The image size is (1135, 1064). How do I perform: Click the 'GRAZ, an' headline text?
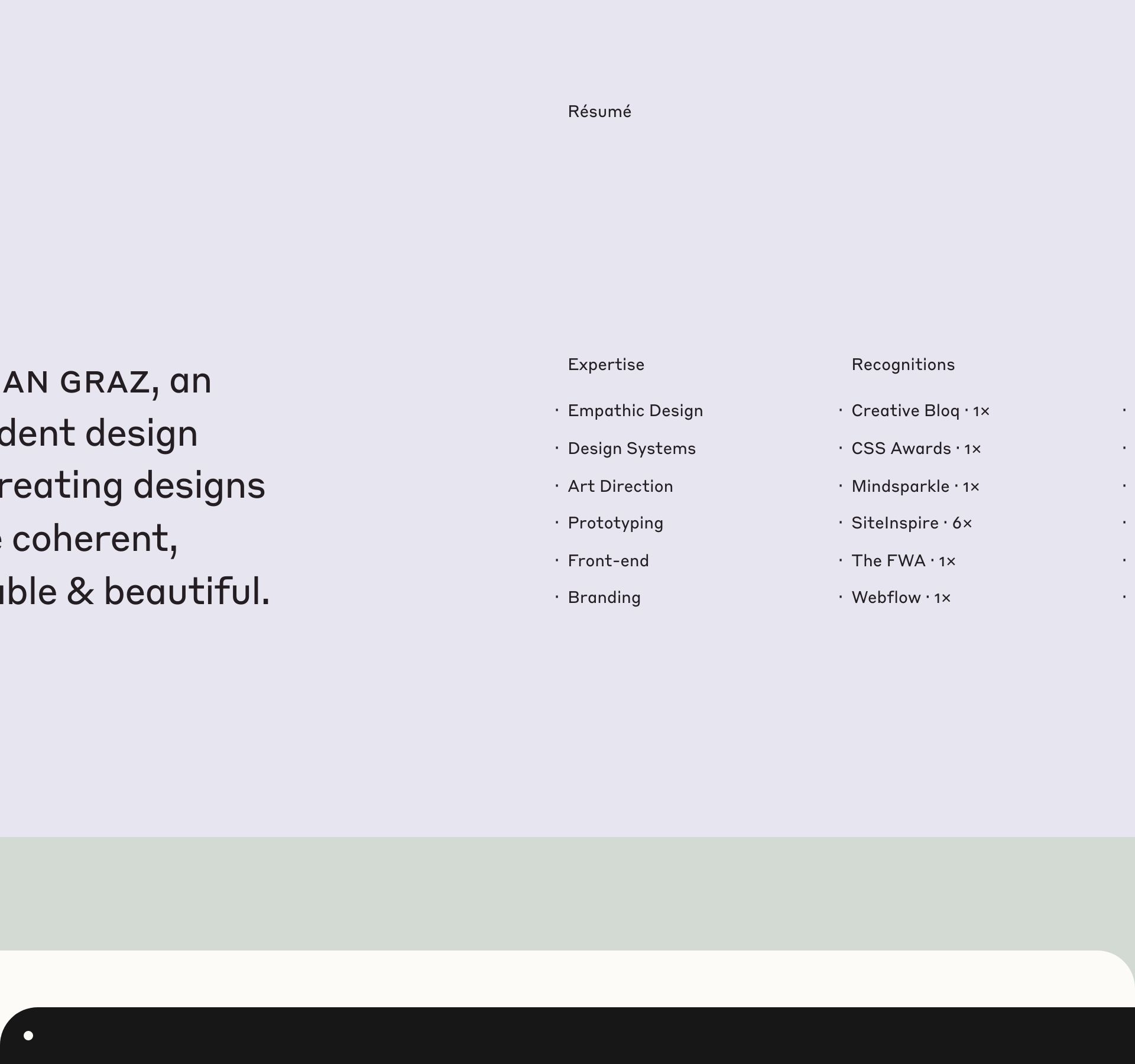[x=135, y=381]
